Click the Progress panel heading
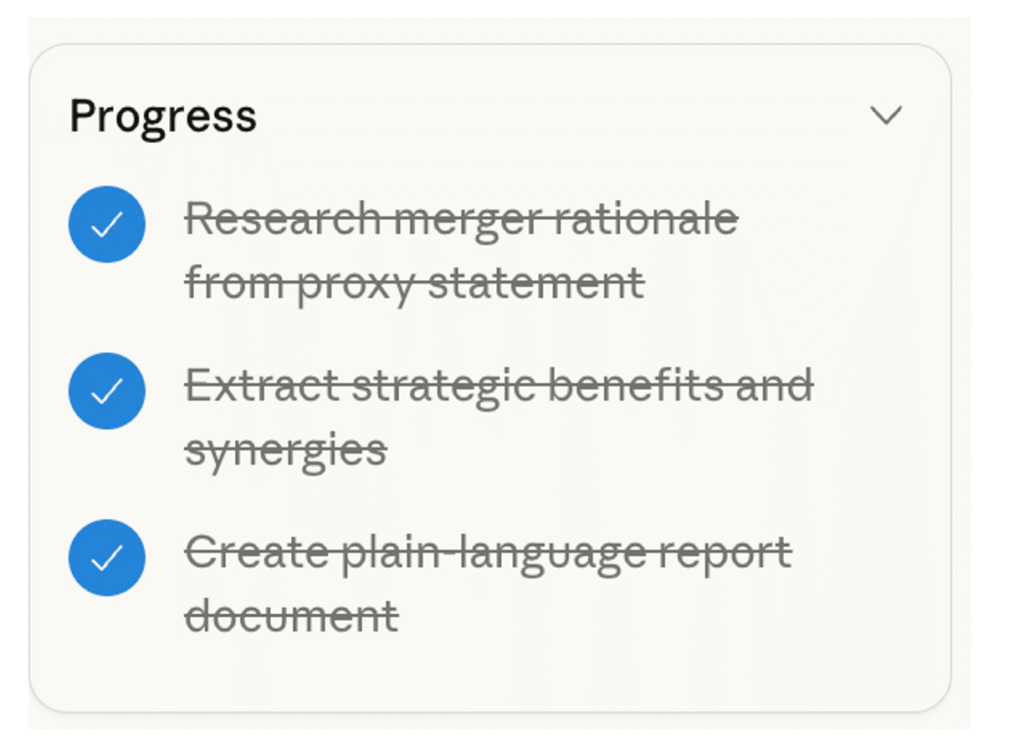This screenshot has width=1024, height=741. click(163, 117)
